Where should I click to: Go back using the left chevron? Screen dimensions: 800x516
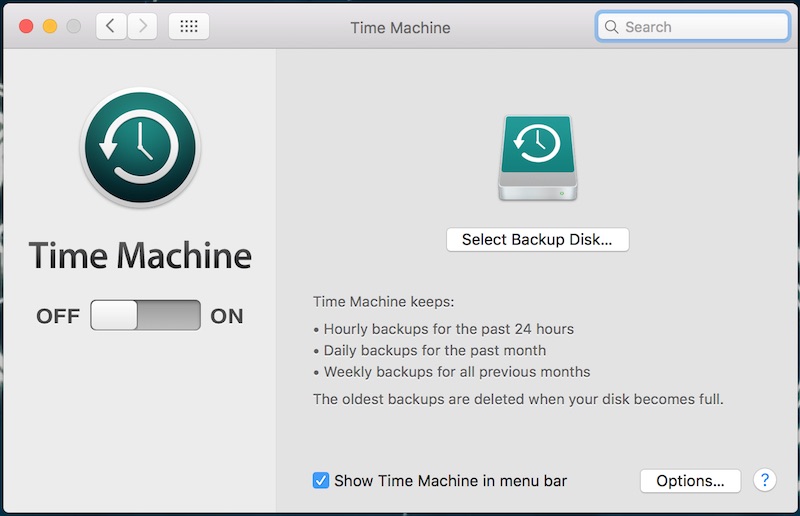[x=111, y=26]
